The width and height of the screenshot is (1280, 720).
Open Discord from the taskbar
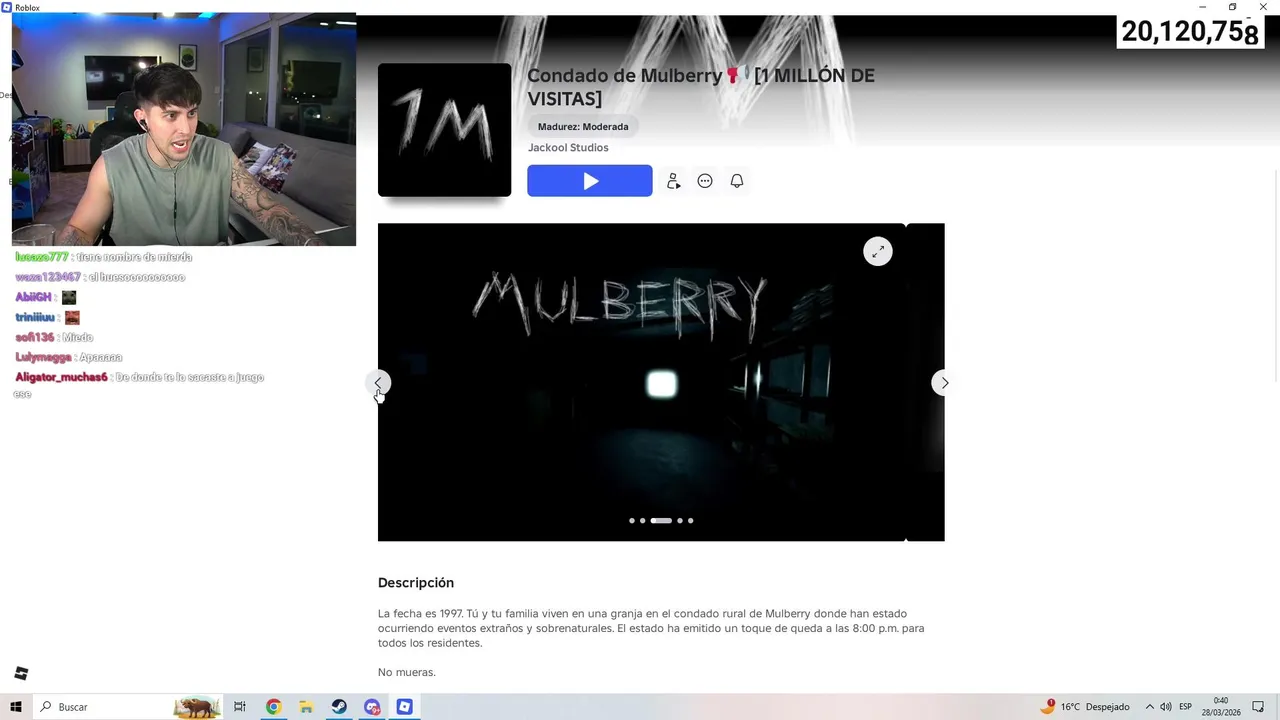pyautogui.click(x=372, y=707)
